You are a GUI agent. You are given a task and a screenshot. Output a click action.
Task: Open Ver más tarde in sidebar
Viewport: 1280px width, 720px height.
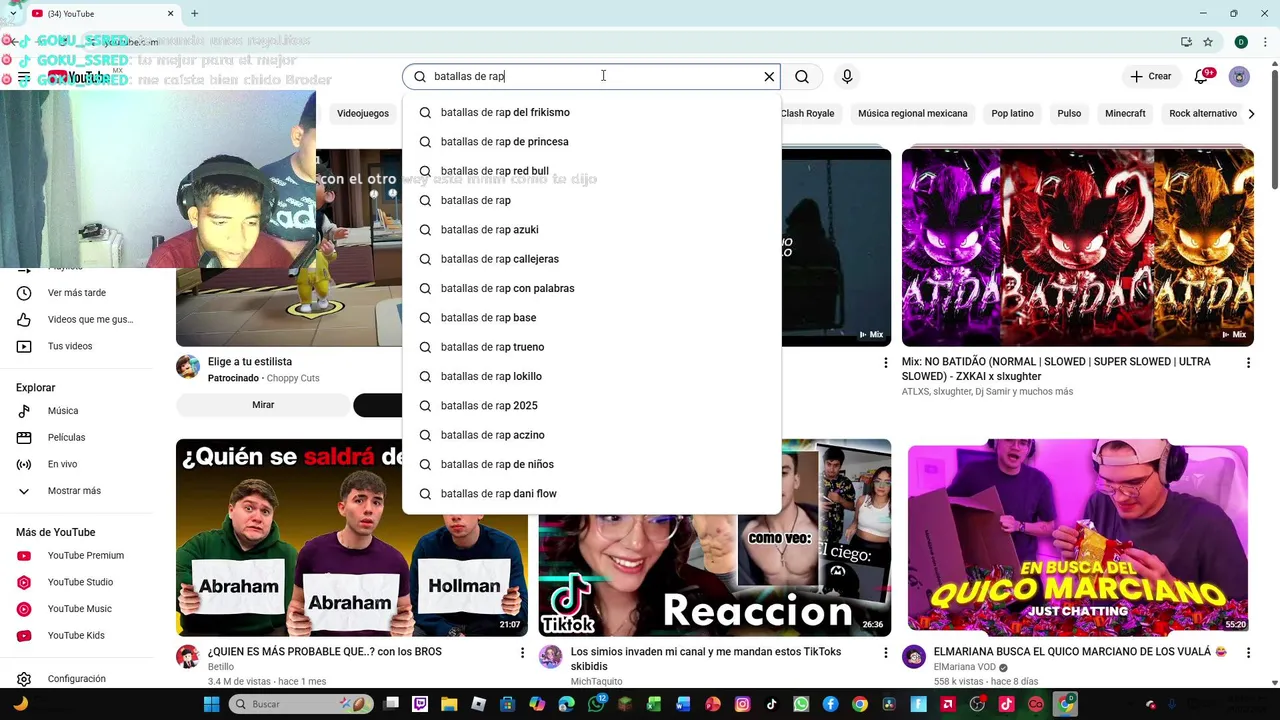click(78, 293)
